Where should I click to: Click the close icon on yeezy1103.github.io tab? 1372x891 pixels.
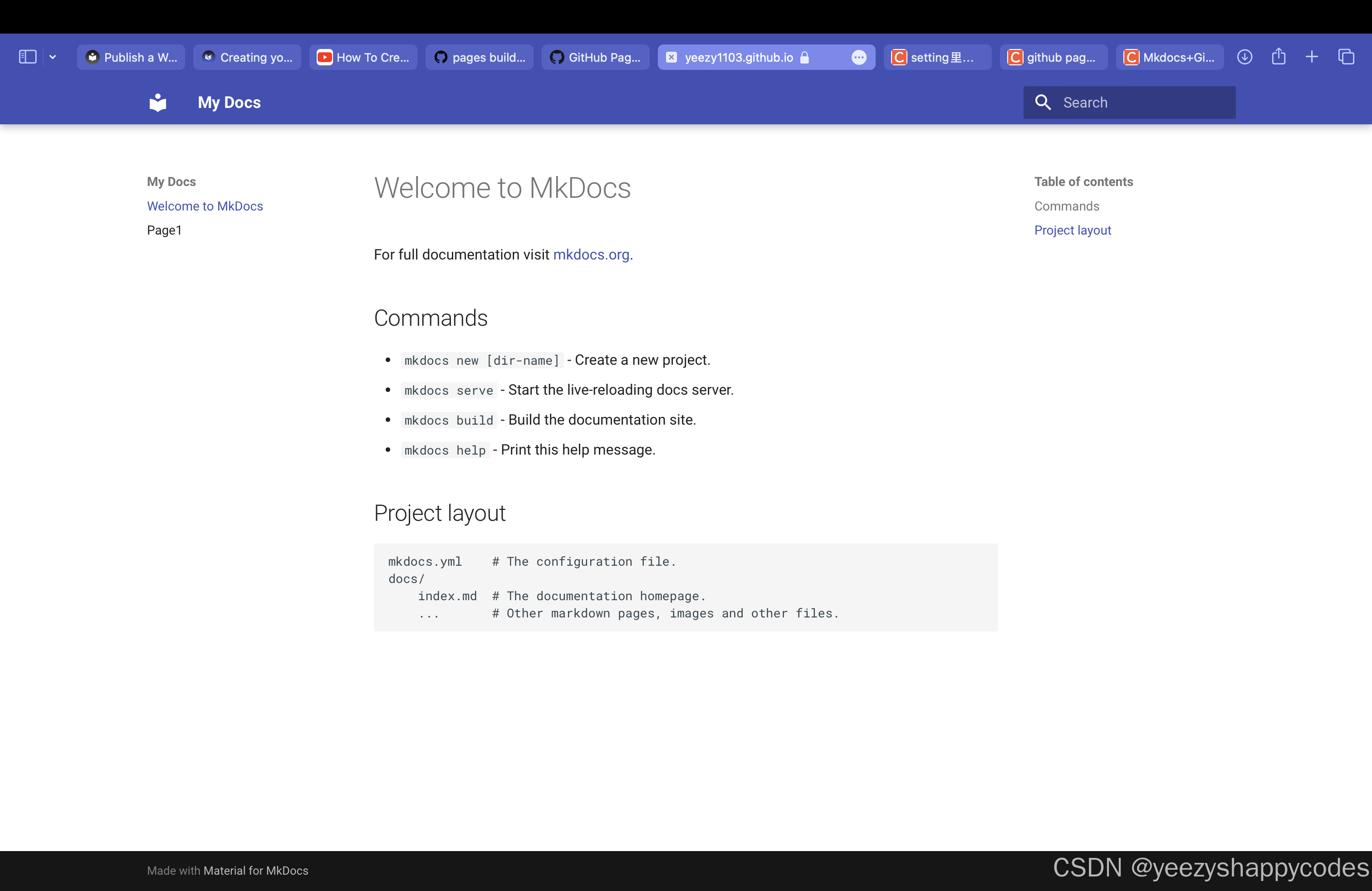click(671, 57)
